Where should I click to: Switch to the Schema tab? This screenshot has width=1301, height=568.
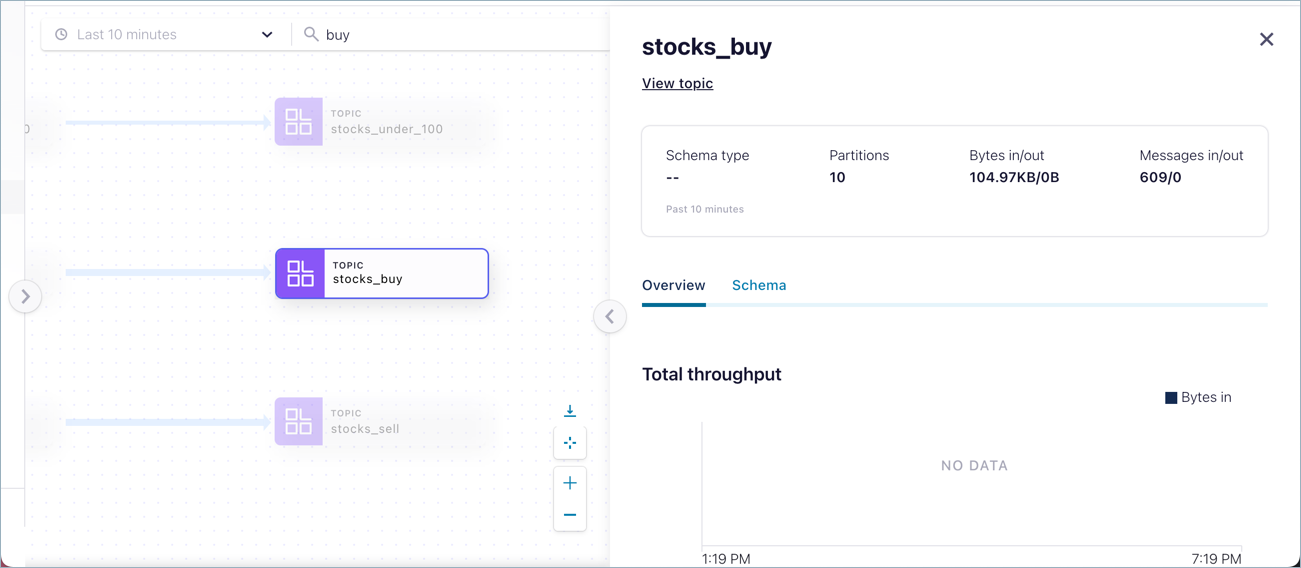coord(759,285)
